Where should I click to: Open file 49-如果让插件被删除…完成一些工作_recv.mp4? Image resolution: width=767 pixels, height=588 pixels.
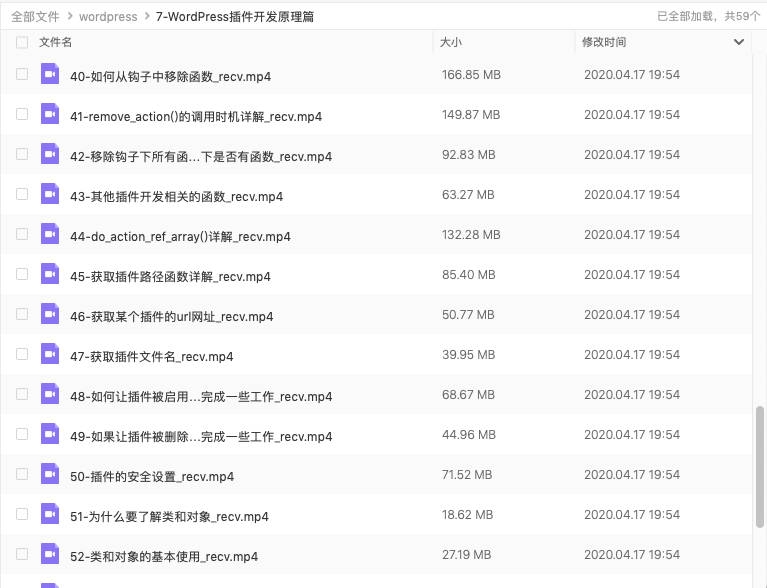pyautogui.click(x=201, y=436)
